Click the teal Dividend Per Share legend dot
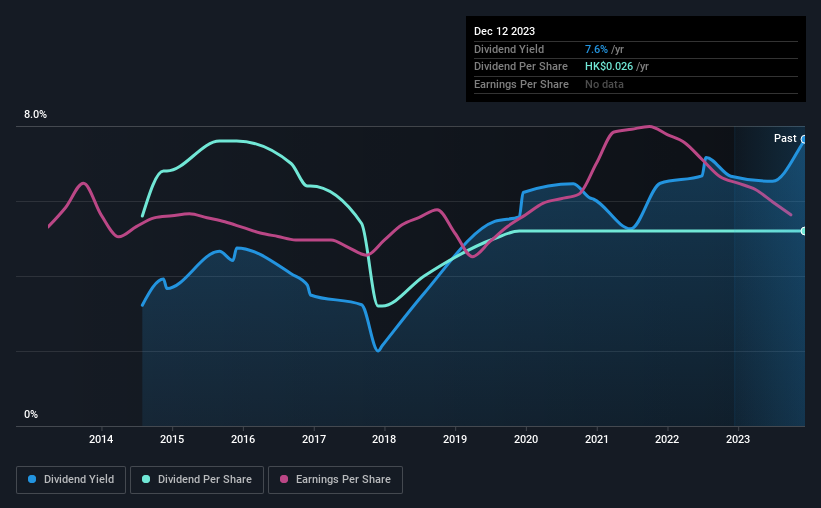This screenshot has width=821, height=508. pos(146,479)
